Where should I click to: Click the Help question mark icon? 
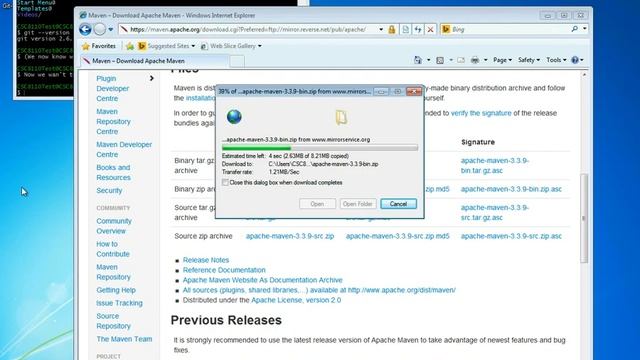(x=575, y=60)
